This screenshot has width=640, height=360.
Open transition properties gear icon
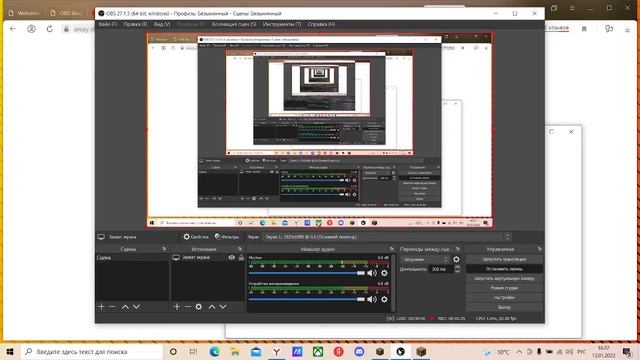(456, 260)
